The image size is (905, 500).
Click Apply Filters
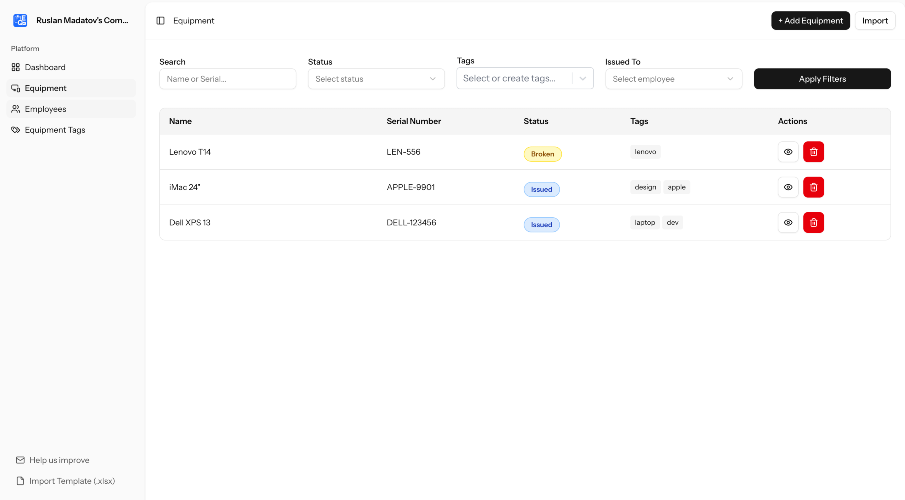point(822,79)
